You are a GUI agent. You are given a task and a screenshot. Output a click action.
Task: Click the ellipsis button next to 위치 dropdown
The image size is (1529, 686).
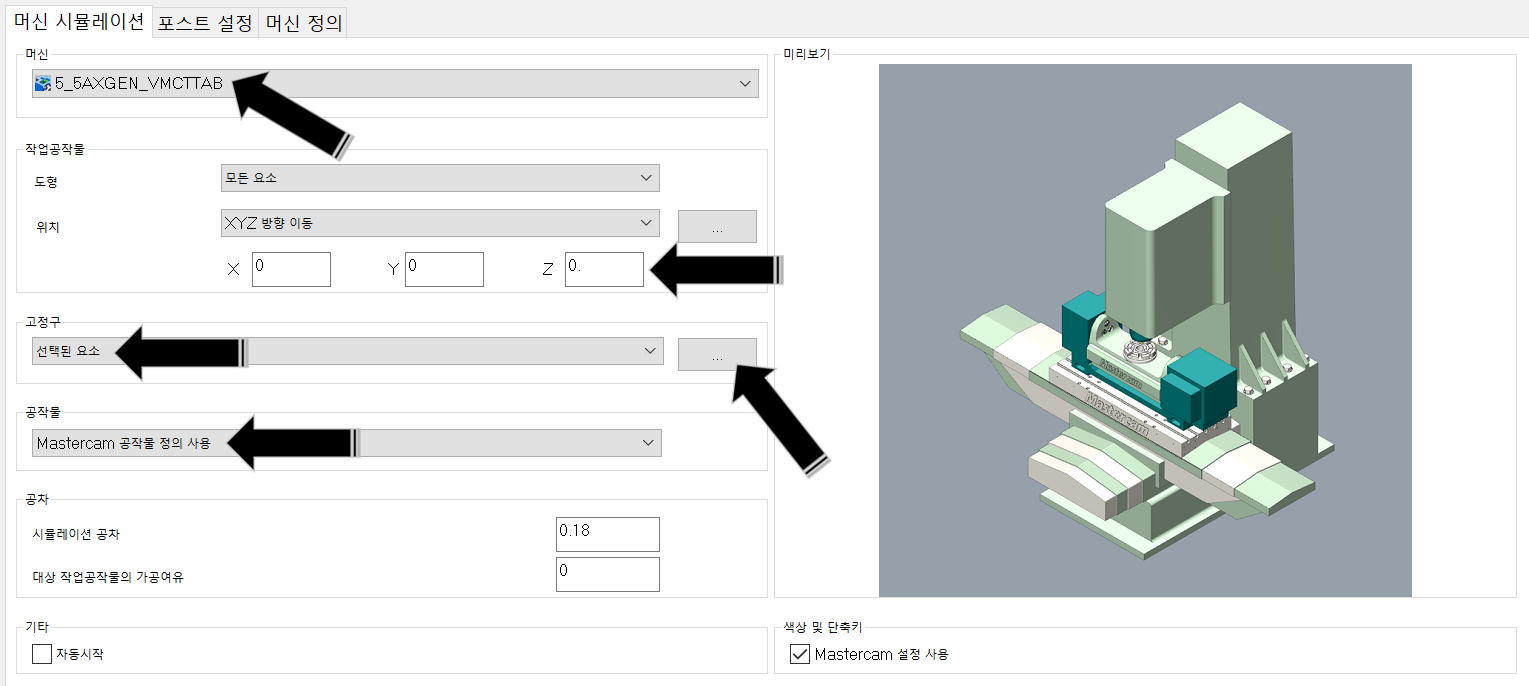[x=717, y=226]
